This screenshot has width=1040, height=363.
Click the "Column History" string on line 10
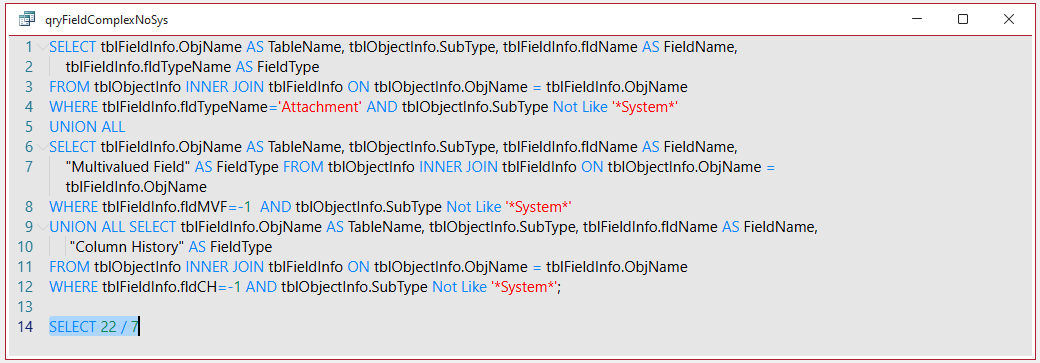[127, 247]
